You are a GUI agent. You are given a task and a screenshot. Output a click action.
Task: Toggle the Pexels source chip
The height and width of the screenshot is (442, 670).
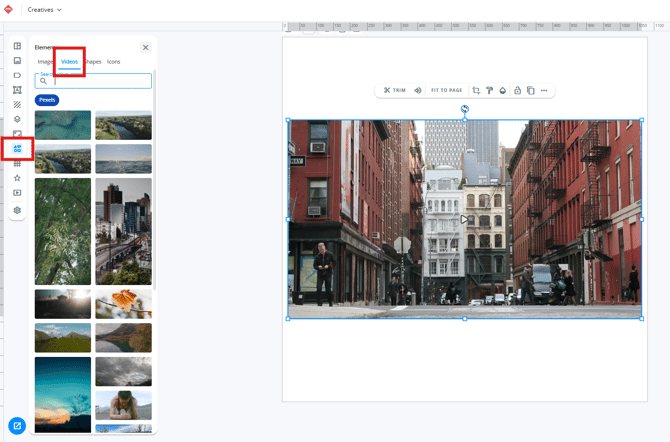tap(47, 100)
